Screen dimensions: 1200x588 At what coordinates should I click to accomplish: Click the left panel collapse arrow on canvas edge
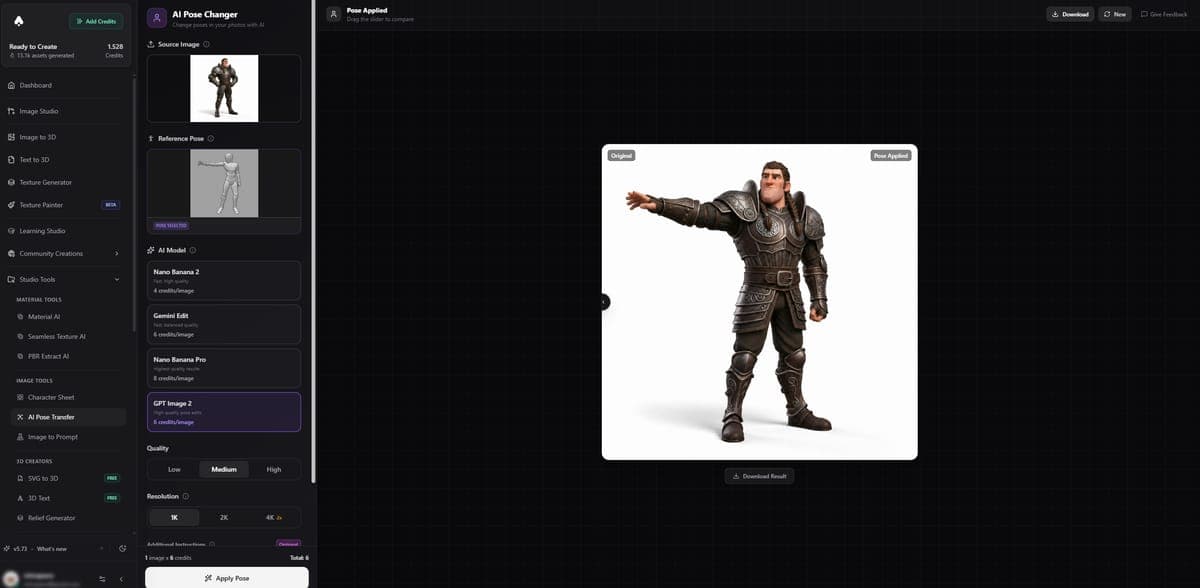[605, 301]
